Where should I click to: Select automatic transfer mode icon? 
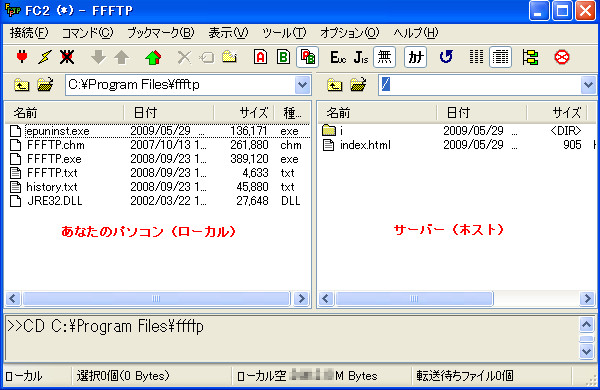click(308, 57)
